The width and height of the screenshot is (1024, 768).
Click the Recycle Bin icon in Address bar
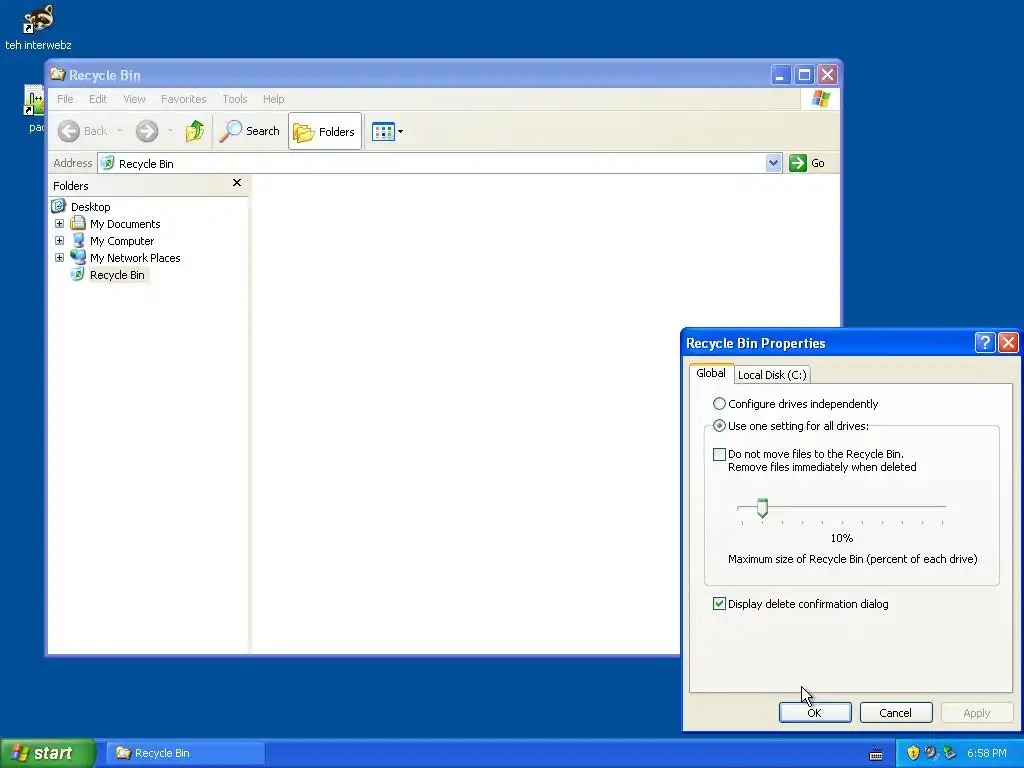108,163
